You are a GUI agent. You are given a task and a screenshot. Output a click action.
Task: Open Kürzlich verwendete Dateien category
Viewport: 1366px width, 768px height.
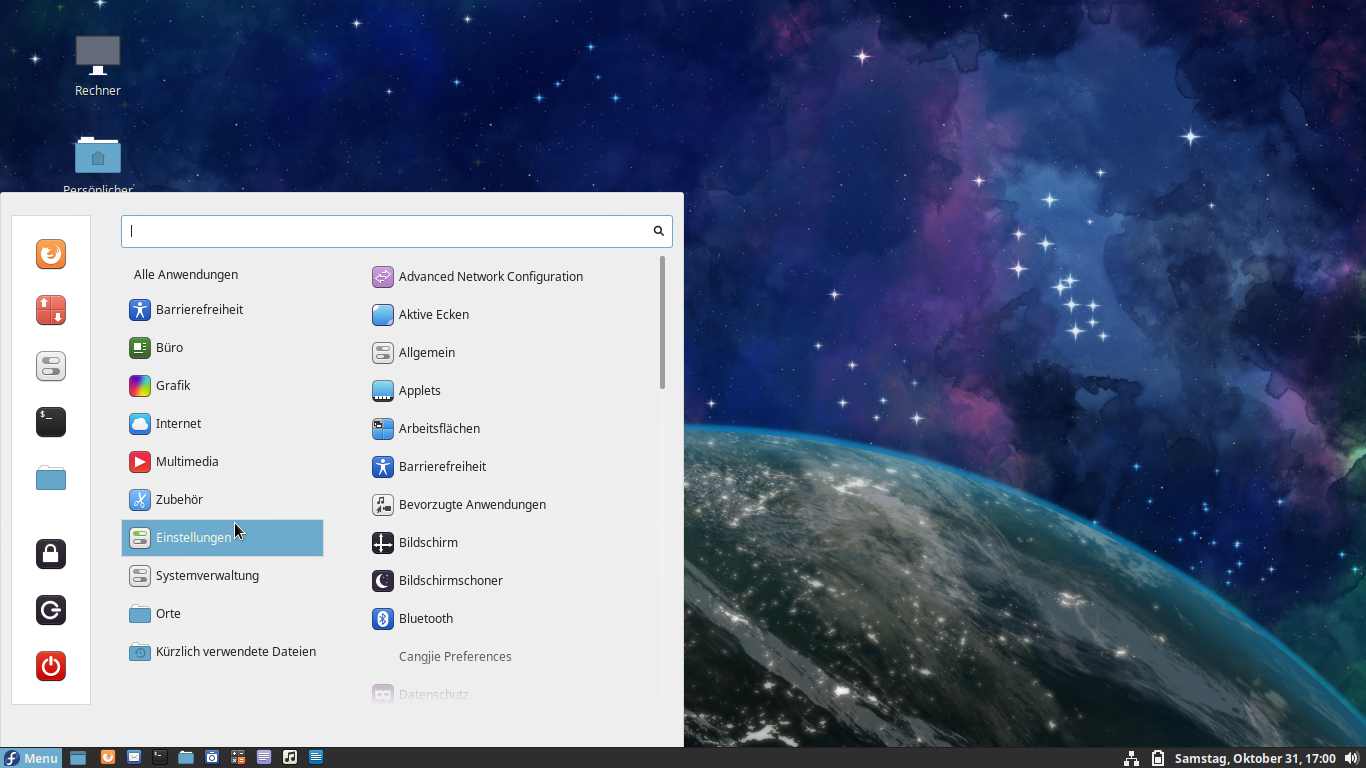tap(222, 652)
